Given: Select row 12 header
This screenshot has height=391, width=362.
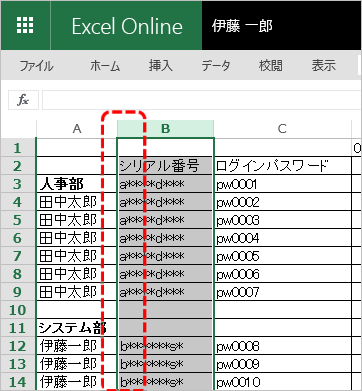Looking at the screenshot, I should click(x=18, y=346).
